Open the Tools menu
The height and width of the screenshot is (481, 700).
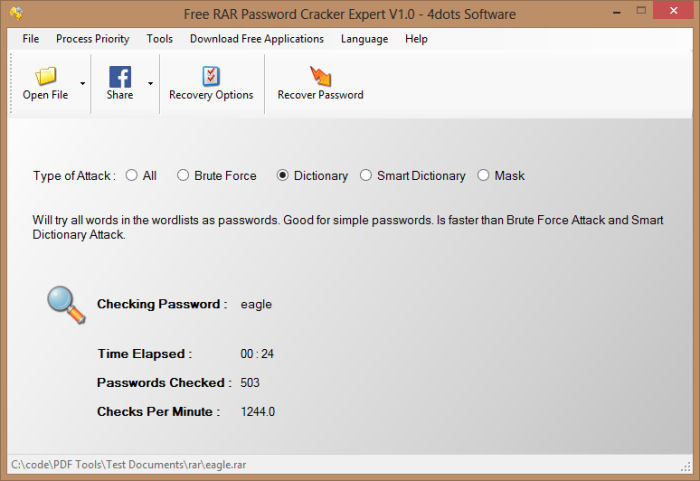(159, 39)
